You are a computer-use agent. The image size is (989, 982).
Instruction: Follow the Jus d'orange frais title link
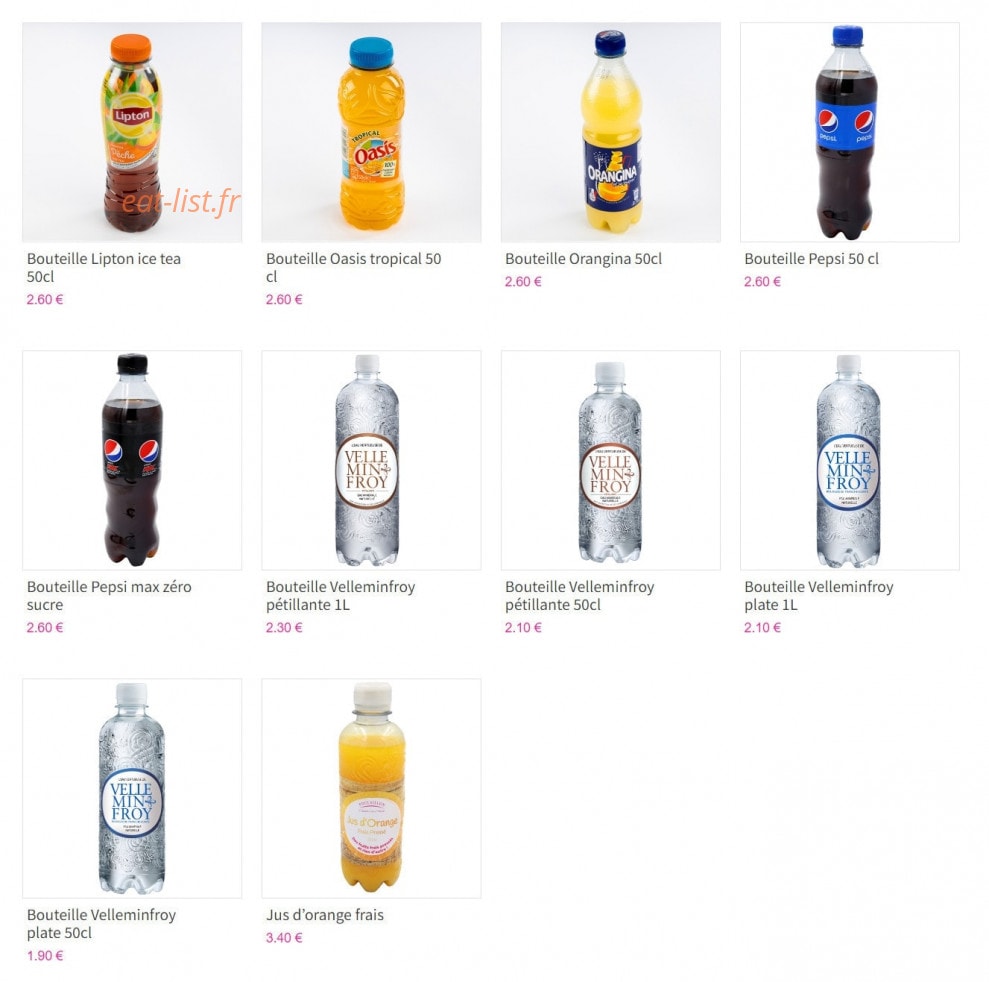tap(324, 915)
